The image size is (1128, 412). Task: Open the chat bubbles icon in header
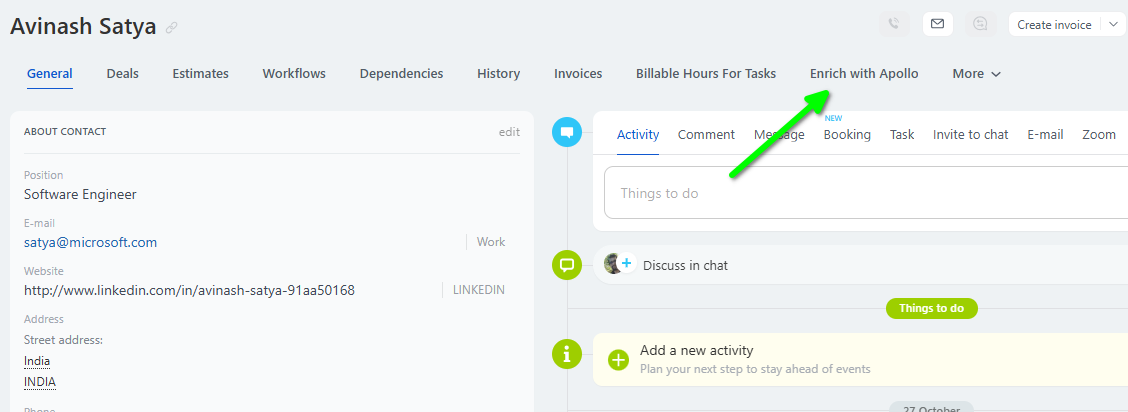click(x=981, y=24)
